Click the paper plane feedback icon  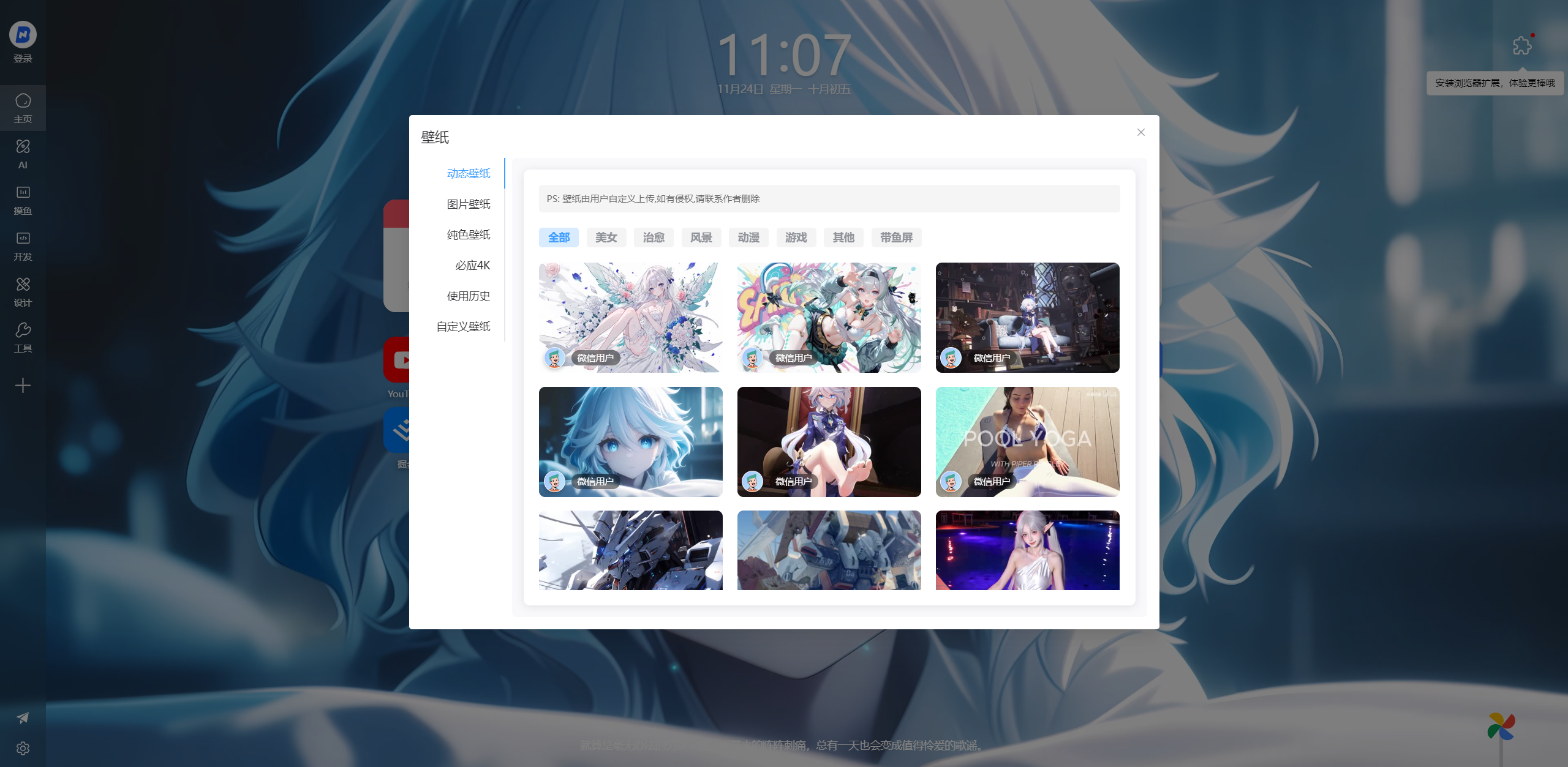[23, 717]
